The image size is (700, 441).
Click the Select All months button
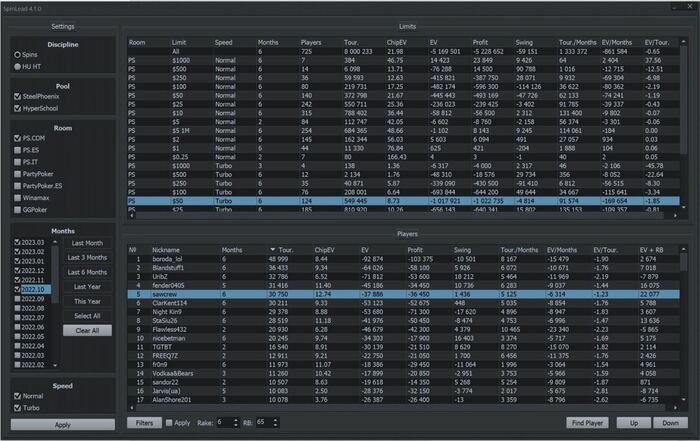point(87,316)
